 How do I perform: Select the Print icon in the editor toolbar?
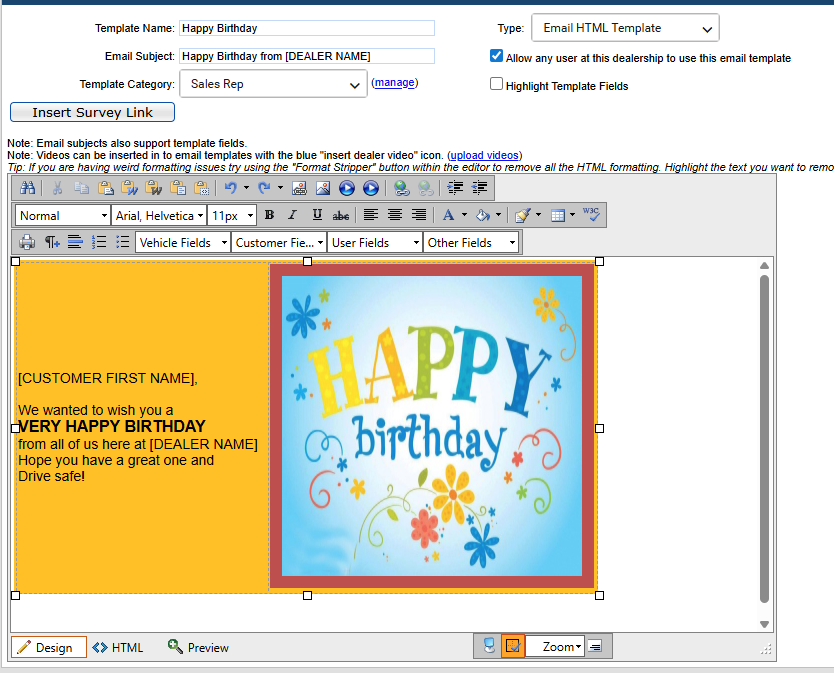(26, 241)
